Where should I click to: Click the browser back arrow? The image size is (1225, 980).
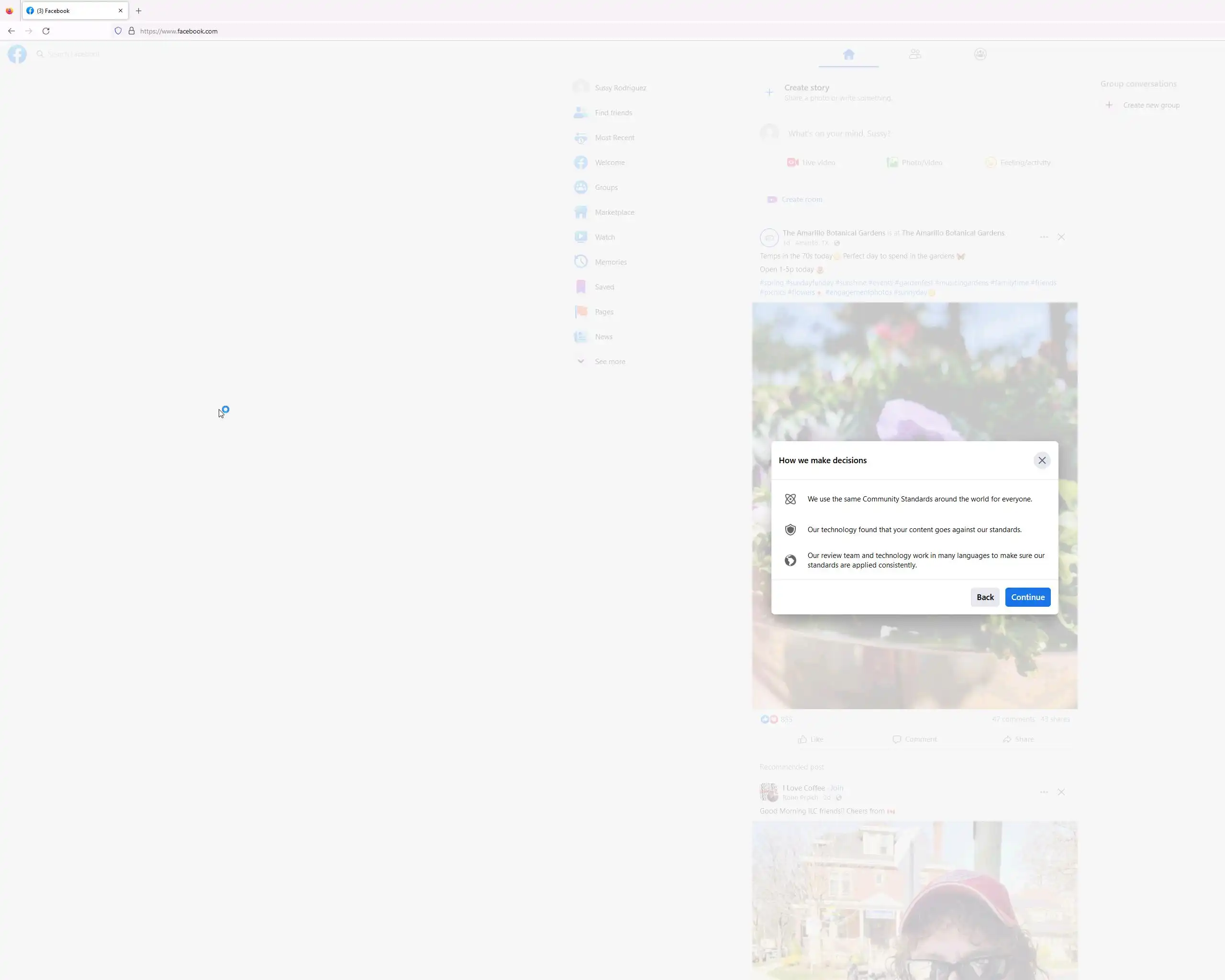click(x=11, y=31)
